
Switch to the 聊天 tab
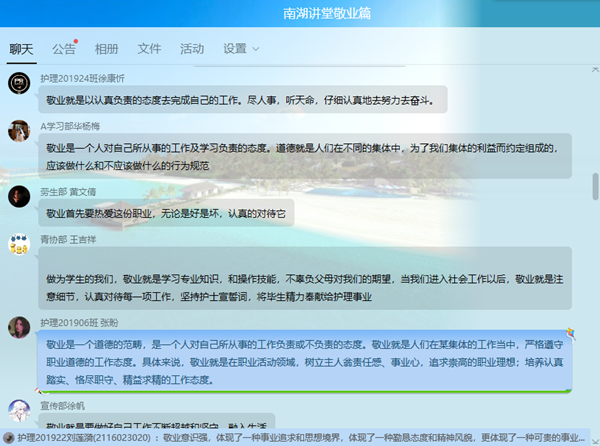21,48
